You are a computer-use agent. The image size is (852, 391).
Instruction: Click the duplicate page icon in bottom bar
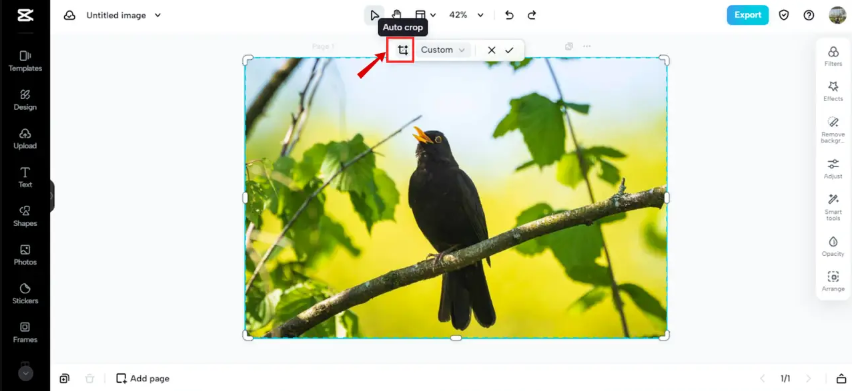click(64, 379)
